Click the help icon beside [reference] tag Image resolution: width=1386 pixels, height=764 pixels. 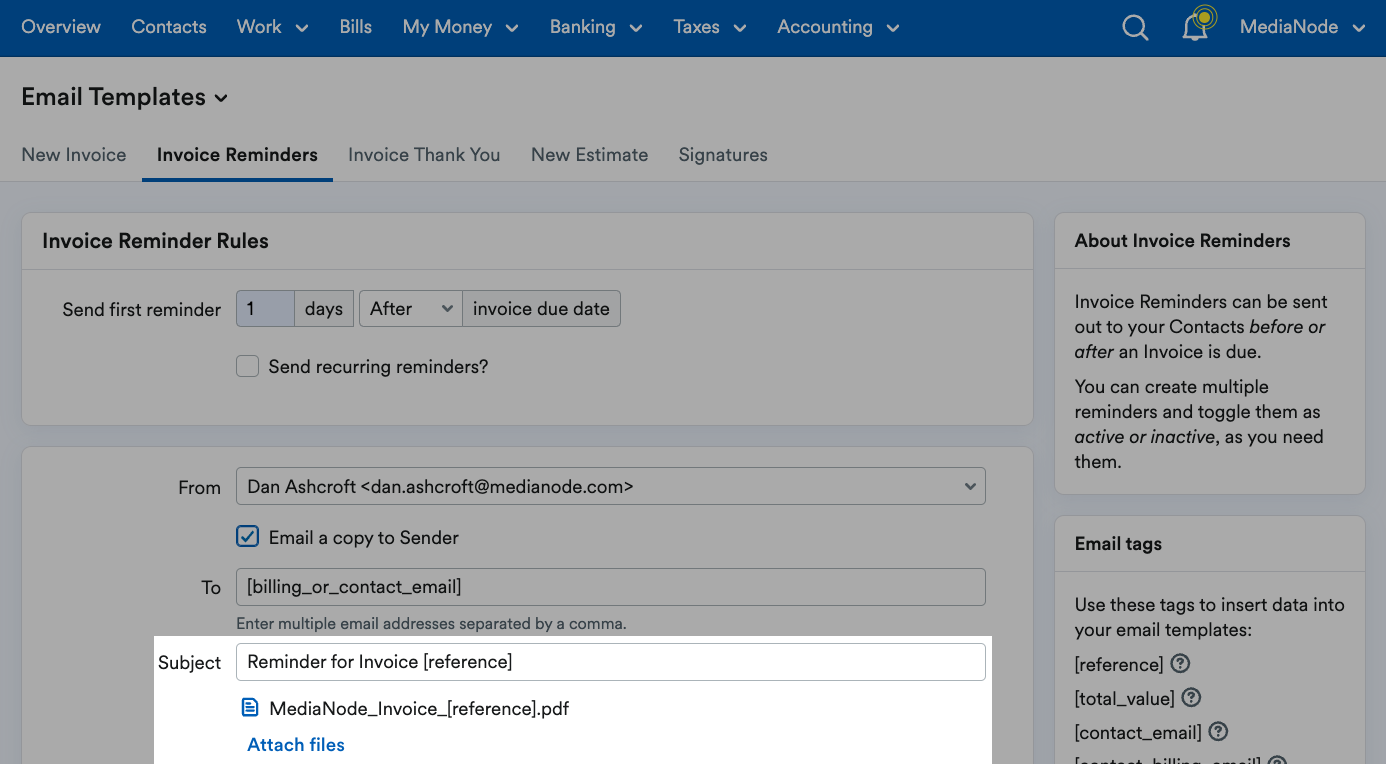1180,664
